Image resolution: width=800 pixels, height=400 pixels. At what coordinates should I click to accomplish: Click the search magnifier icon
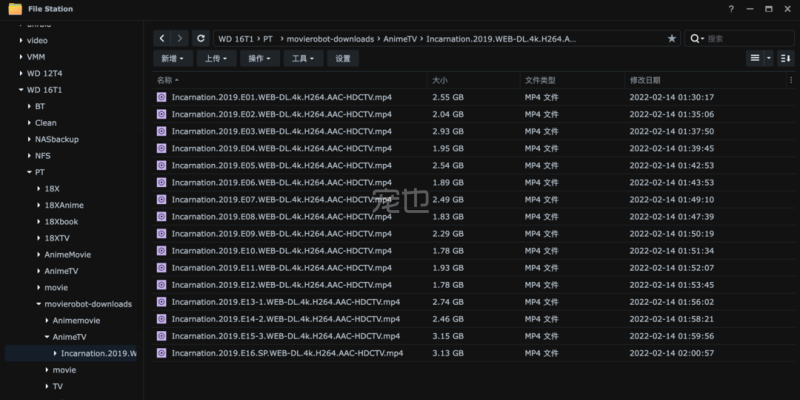click(696, 38)
